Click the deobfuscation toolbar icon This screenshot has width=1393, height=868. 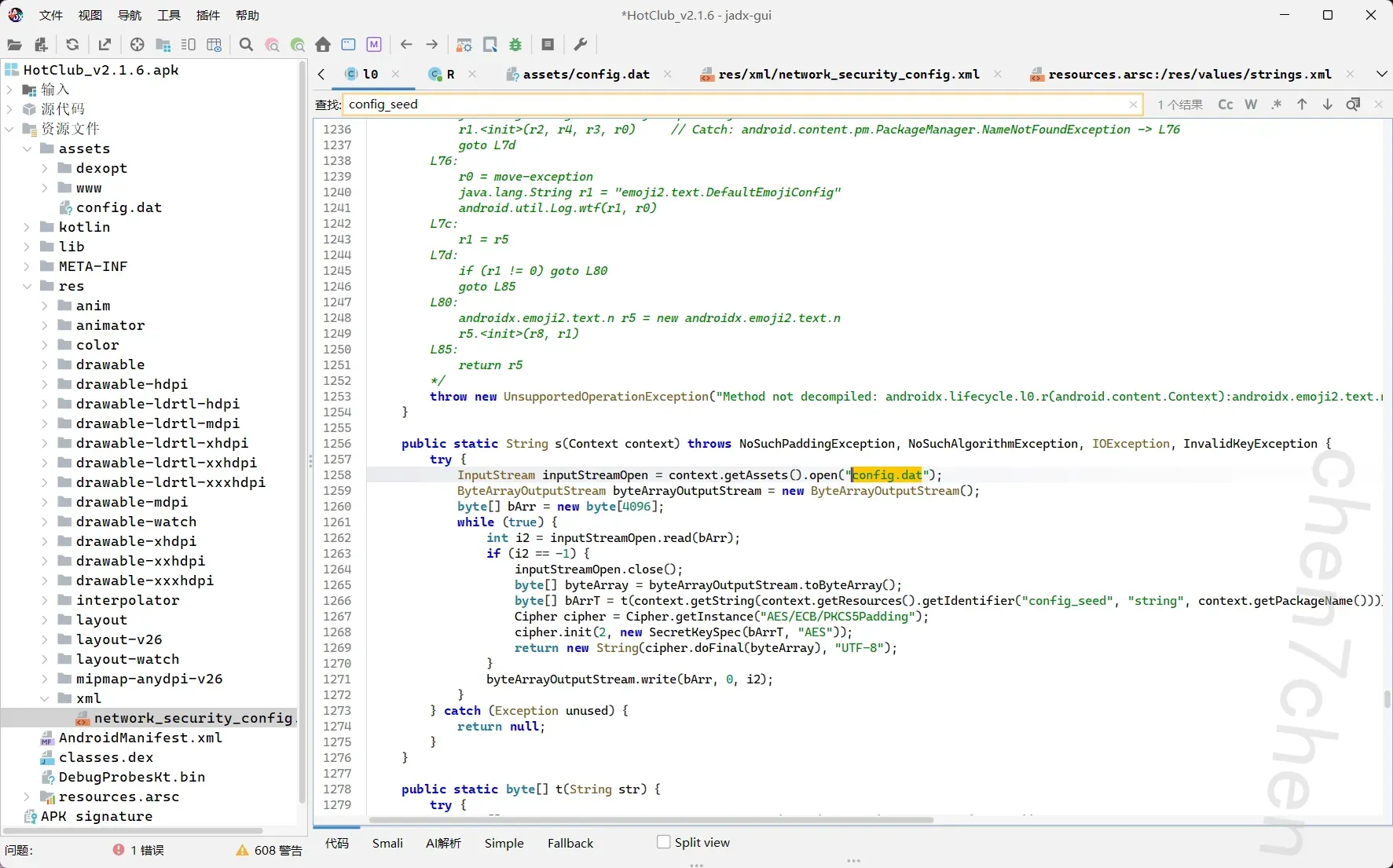pyautogui.click(x=464, y=45)
